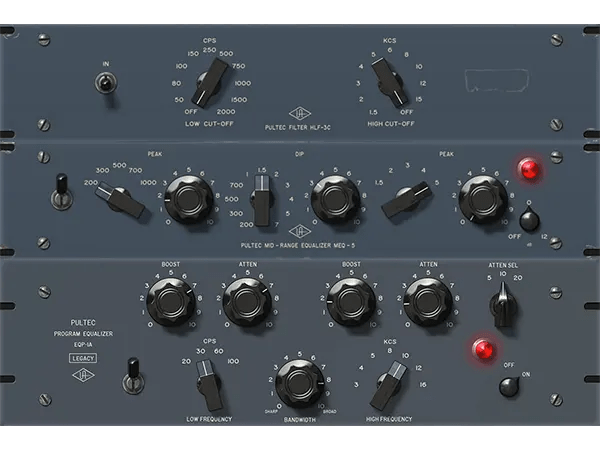Screen dimensions: 600x450
Task: Click the DIP label on the MEQ-5
Action: click(299, 154)
